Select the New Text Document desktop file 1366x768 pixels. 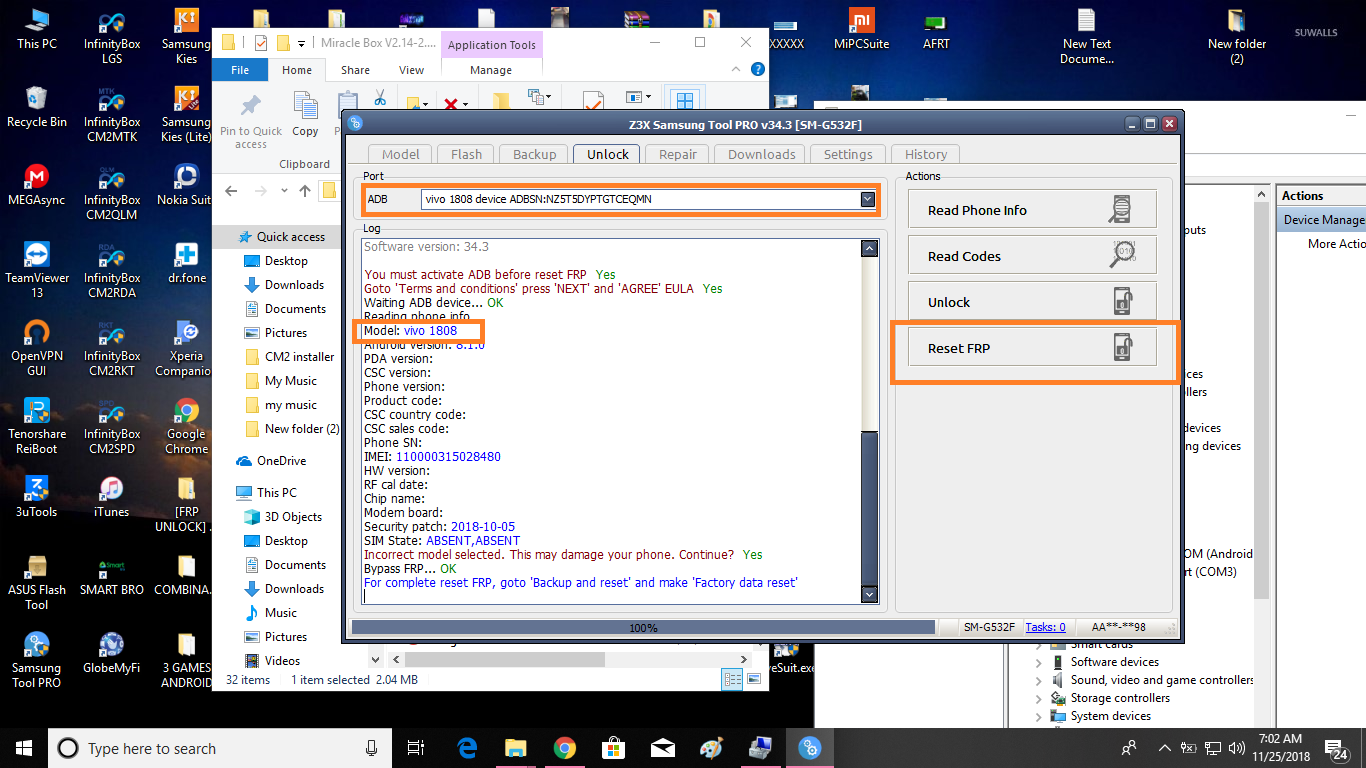click(x=1087, y=36)
